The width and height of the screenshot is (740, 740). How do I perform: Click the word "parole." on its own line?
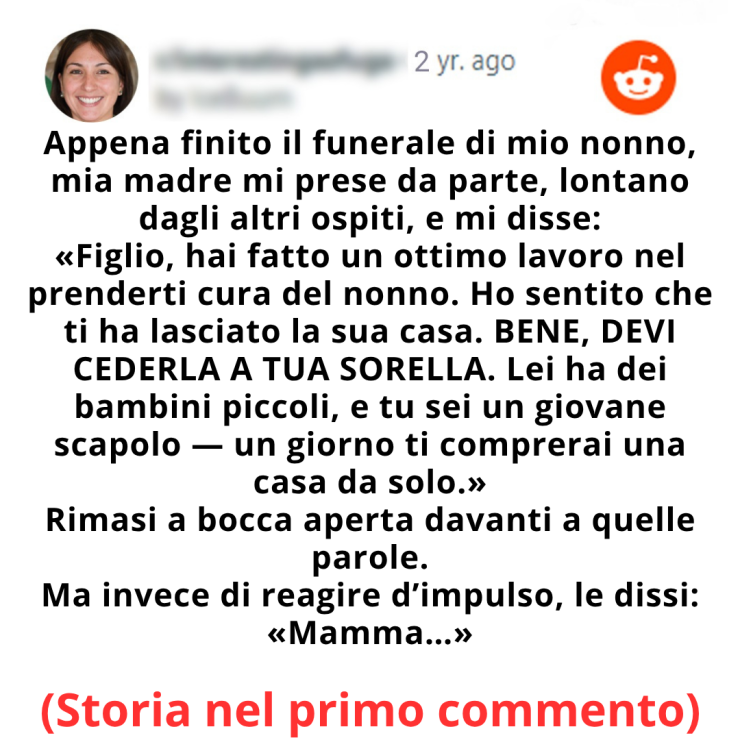tap(370, 560)
